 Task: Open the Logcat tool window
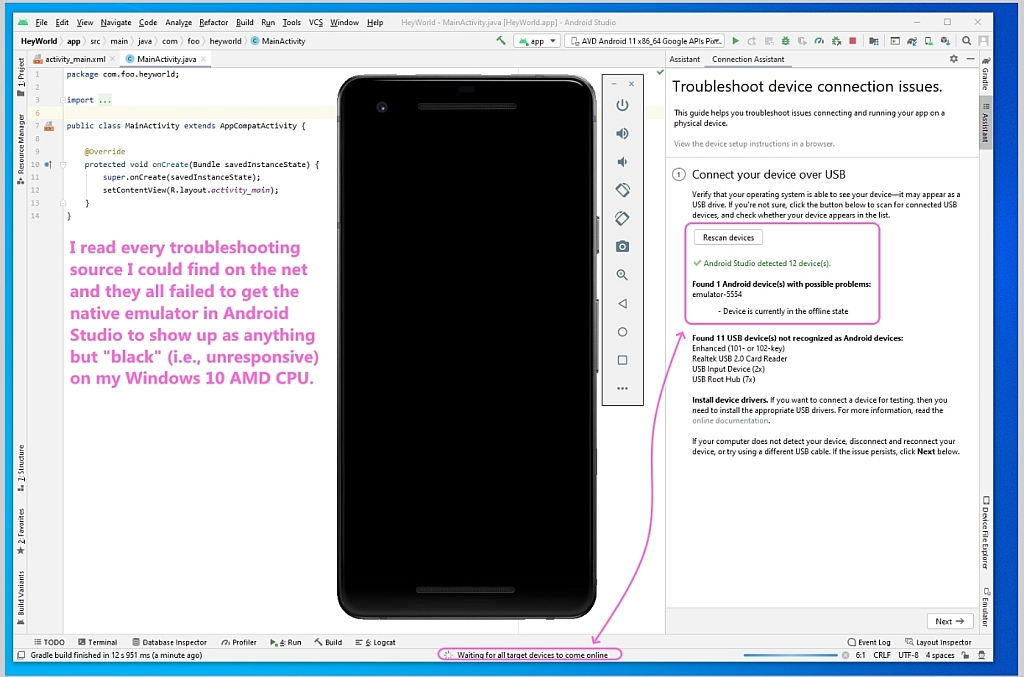click(x=376, y=642)
